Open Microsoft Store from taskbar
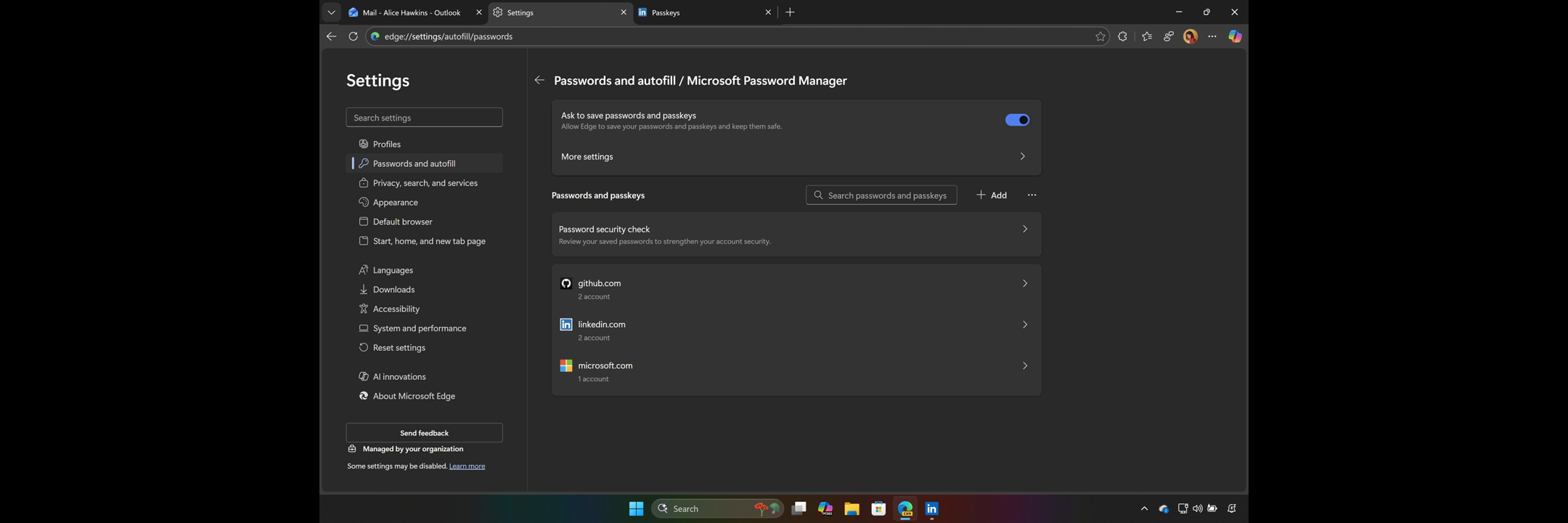Image resolution: width=1568 pixels, height=523 pixels. point(878,508)
